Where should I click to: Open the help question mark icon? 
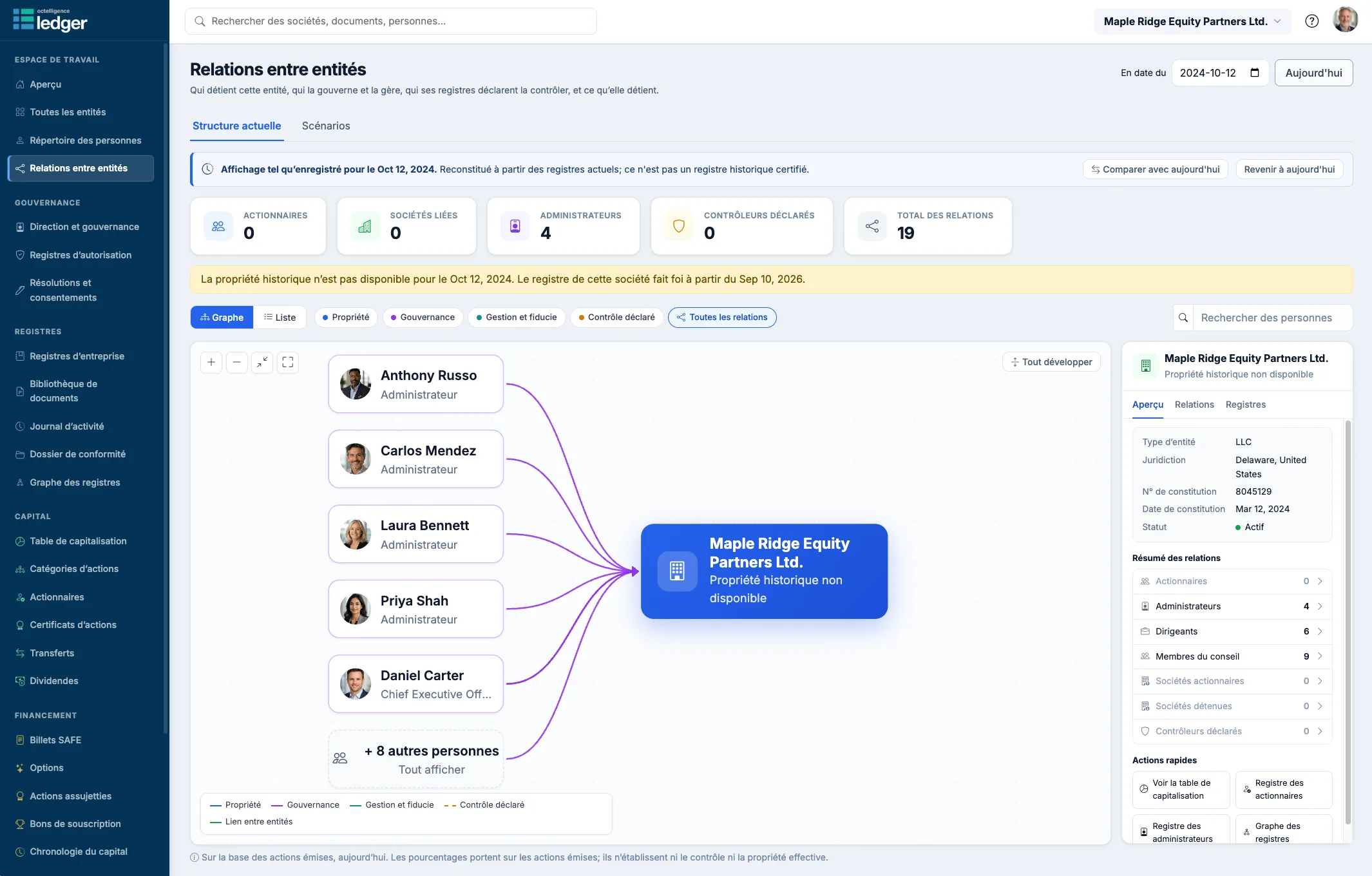click(1311, 21)
